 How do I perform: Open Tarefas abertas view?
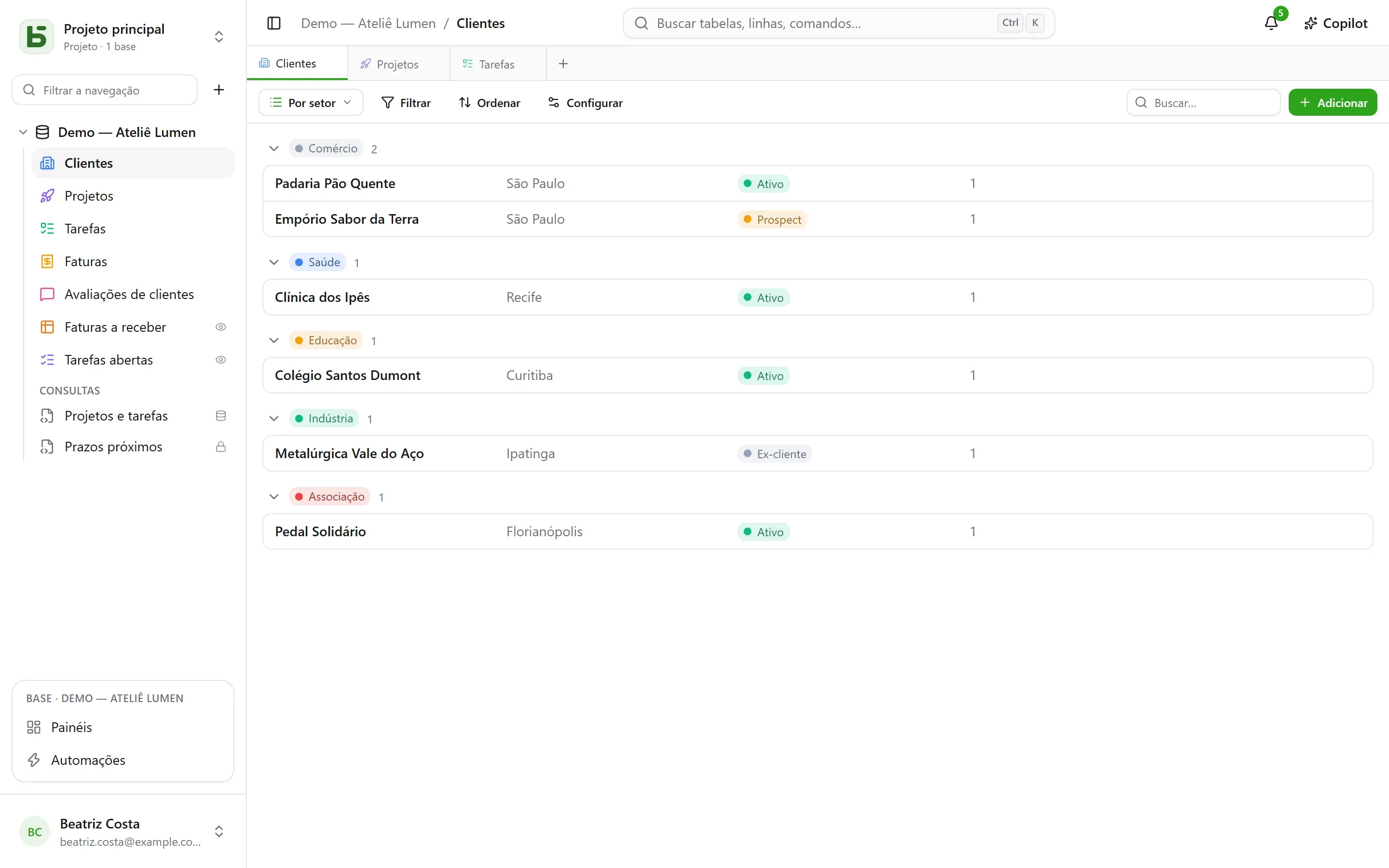(133, 360)
